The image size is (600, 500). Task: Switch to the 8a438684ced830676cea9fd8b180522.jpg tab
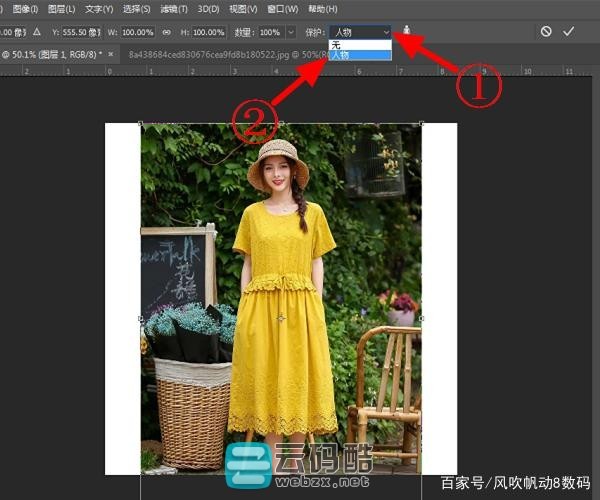[220, 54]
